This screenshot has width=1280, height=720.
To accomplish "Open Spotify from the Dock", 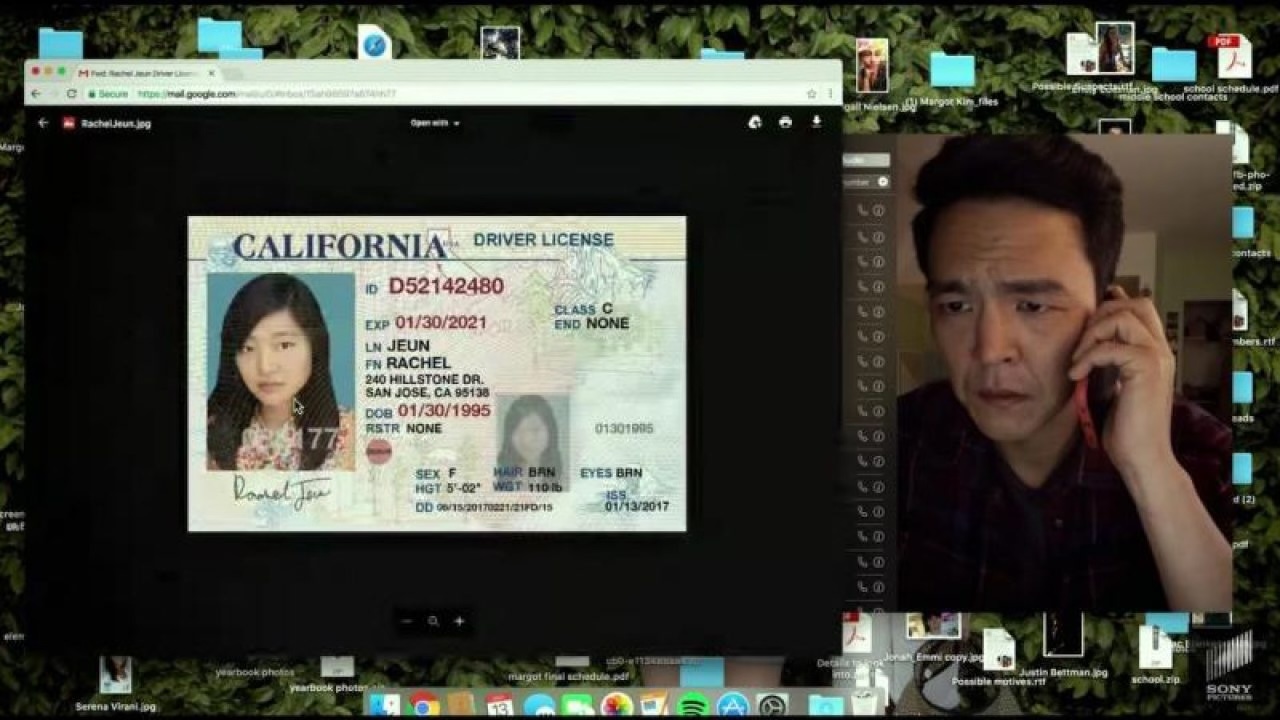I will pyautogui.click(x=693, y=705).
